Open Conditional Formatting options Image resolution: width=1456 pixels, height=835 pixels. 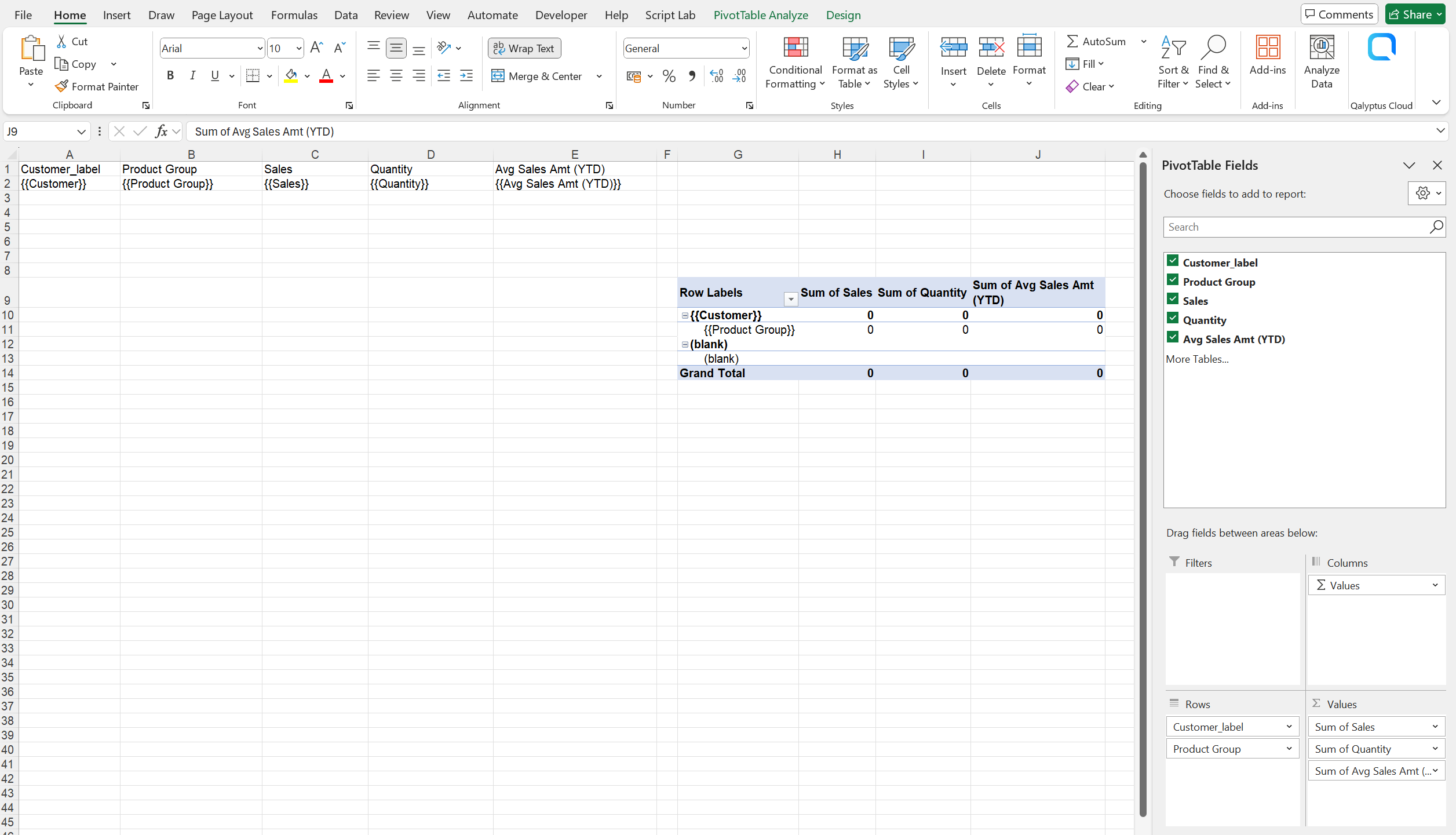coord(794,62)
